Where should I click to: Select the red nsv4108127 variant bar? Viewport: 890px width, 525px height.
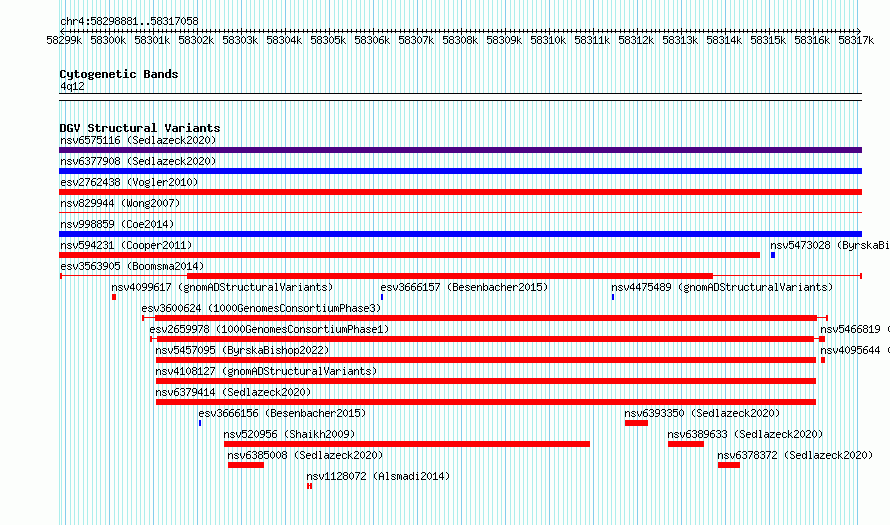coord(486,381)
